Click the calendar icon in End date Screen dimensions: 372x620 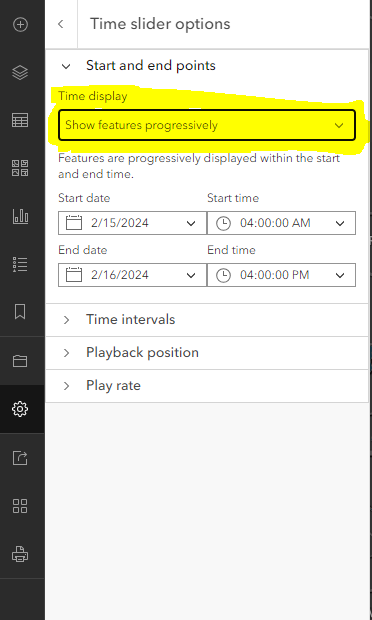74,275
